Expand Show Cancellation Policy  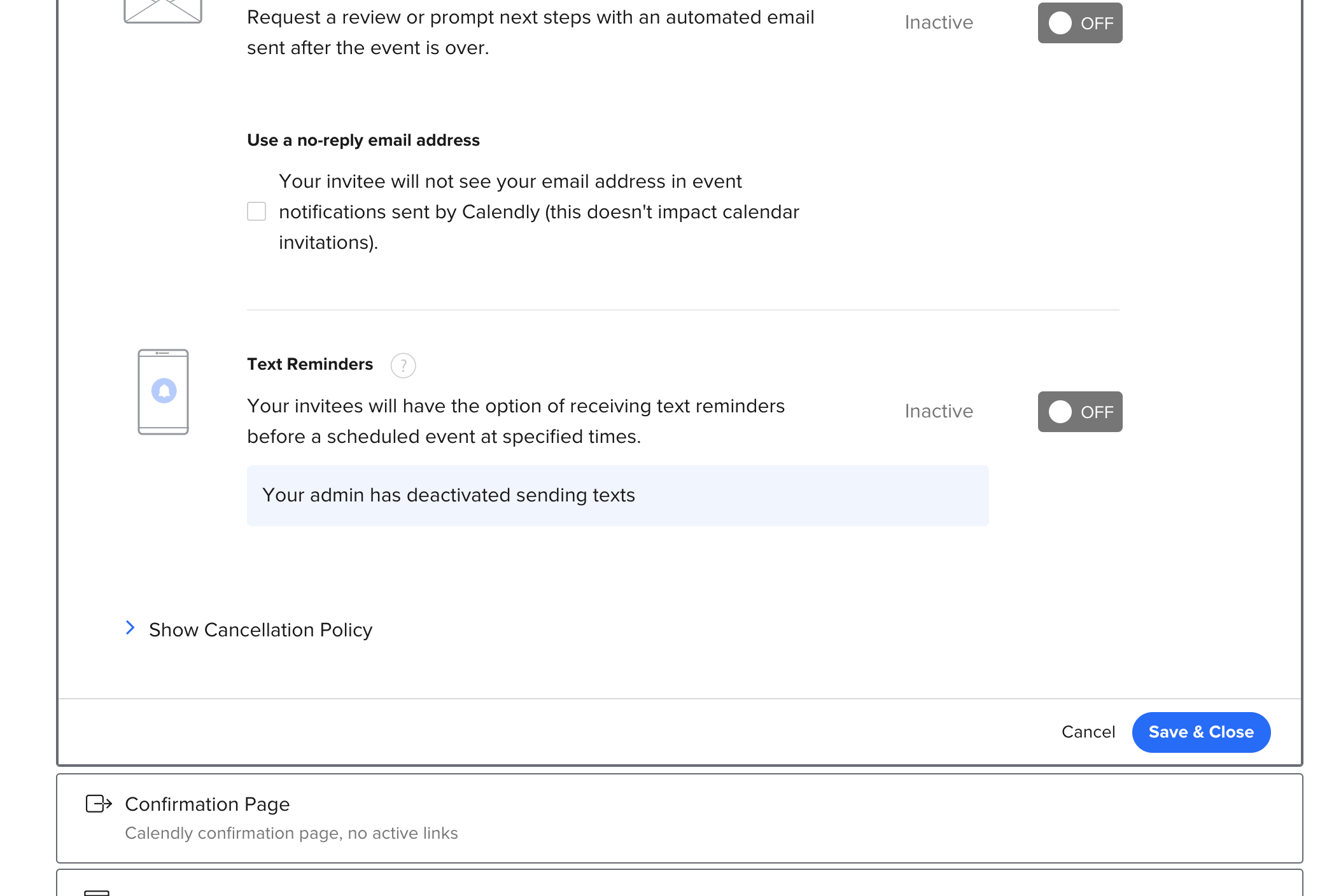click(260, 629)
